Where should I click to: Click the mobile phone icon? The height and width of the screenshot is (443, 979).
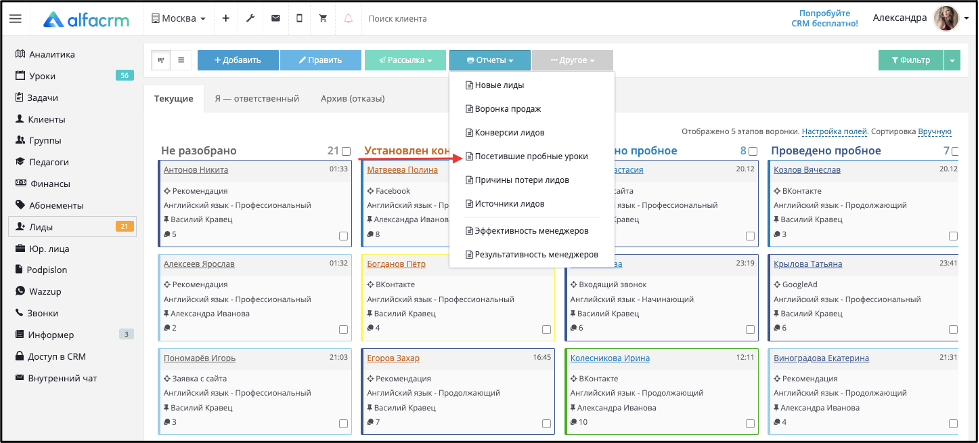[299, 19]
